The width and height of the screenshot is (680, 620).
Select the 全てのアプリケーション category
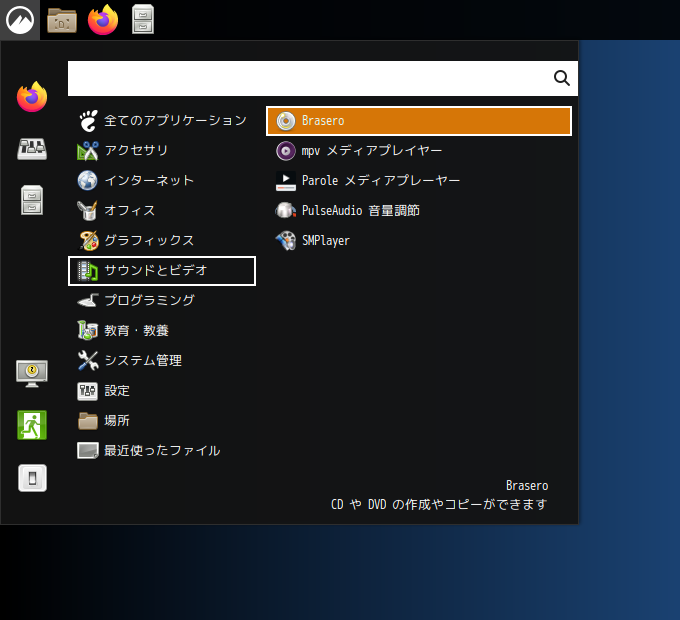[162, 121]
